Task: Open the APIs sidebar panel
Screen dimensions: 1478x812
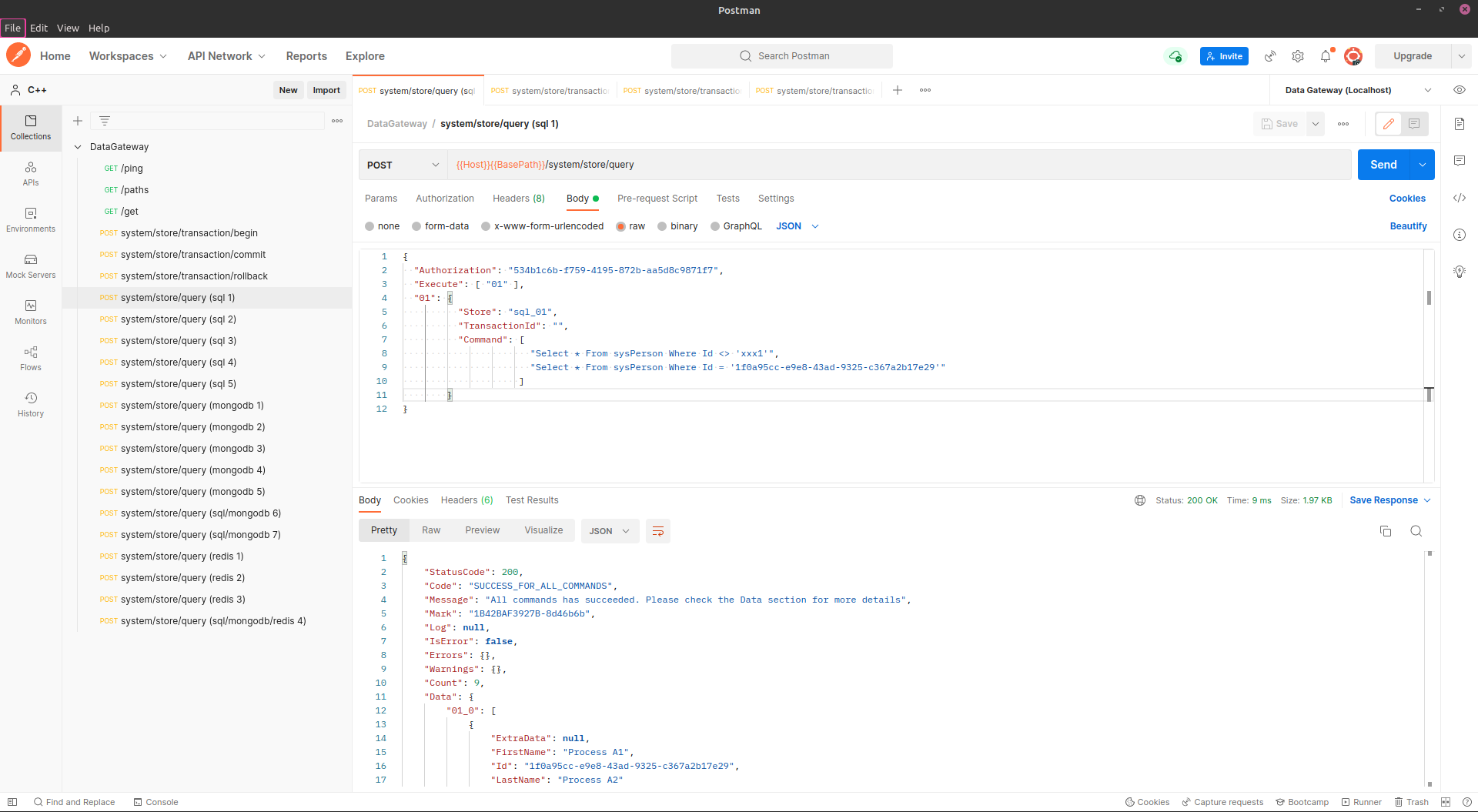Action: click(31, 174)
